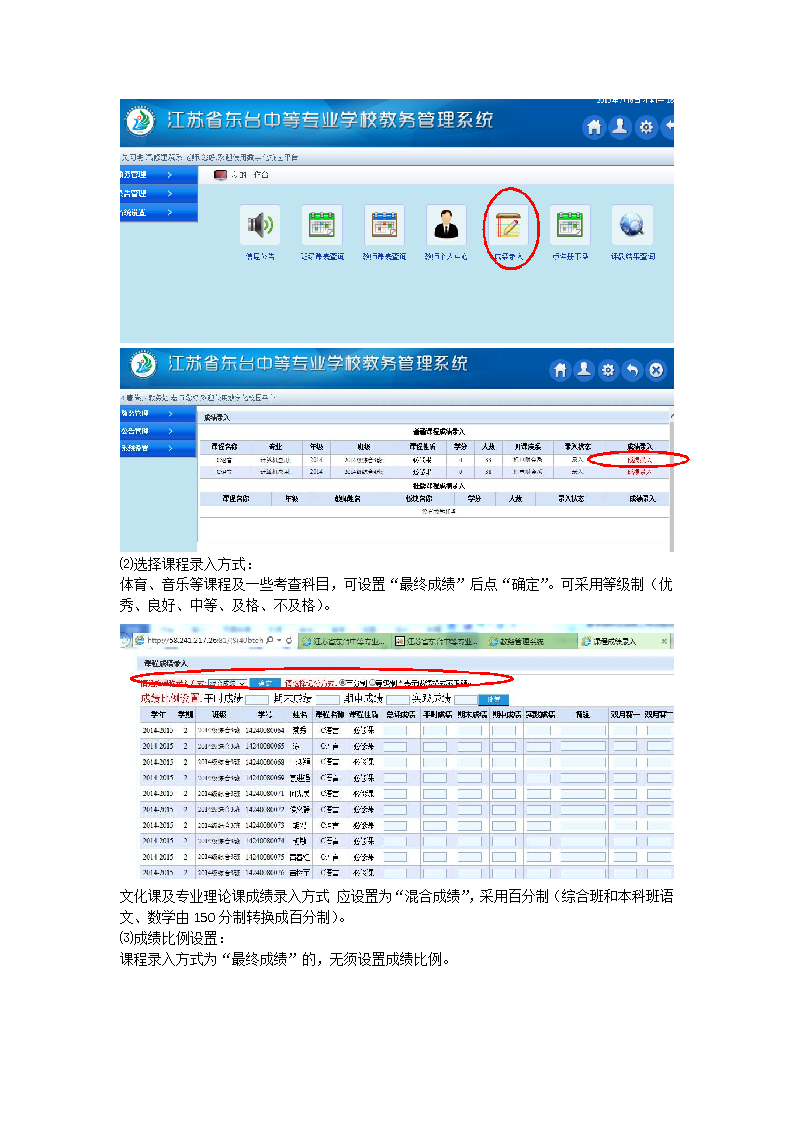Expand 公告管理 in the workbench page sidebar
This screenshot has width=793, height=1122.
coord(158,194)
